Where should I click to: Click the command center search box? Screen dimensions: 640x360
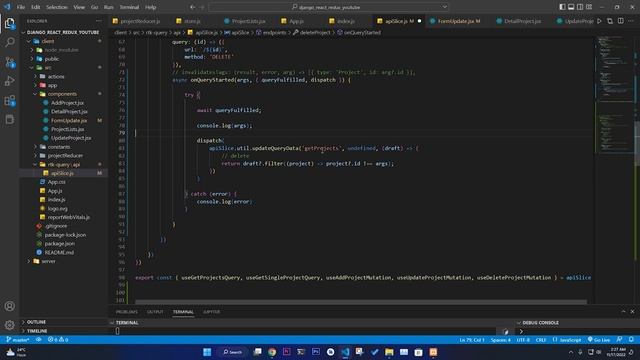329,7
